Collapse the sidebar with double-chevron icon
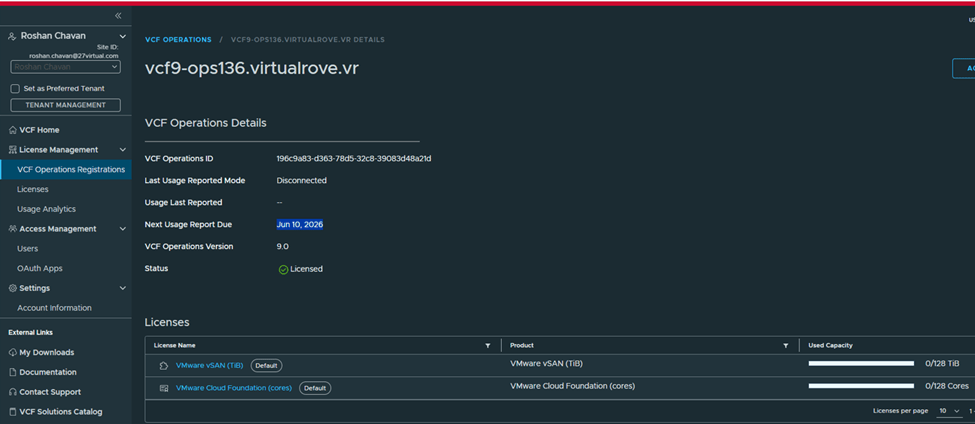Viewport: 975px width, 424px height. click(x=118, y=16)
